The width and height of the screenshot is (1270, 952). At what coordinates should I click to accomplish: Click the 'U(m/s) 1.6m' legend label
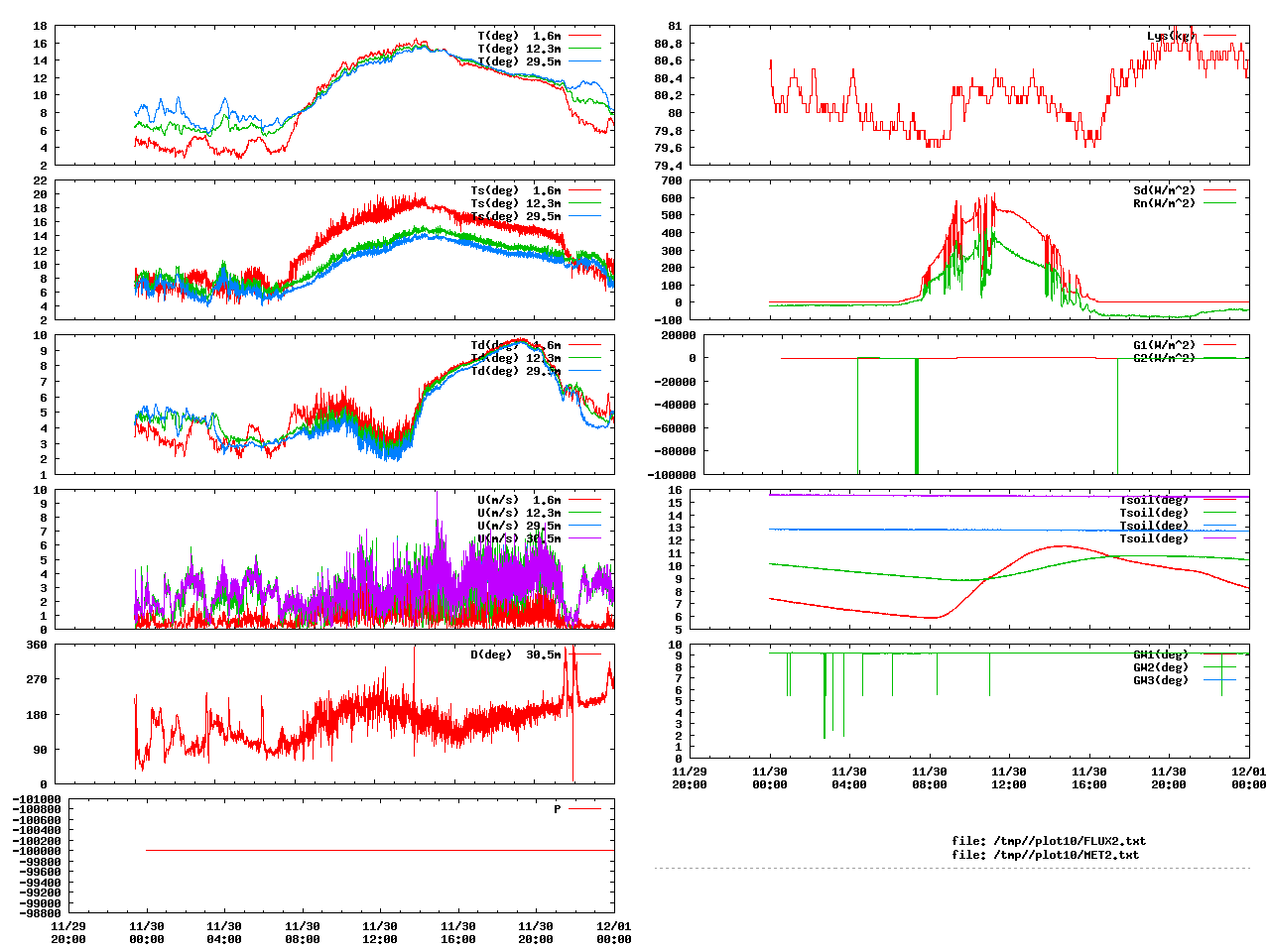click(519, 500)
